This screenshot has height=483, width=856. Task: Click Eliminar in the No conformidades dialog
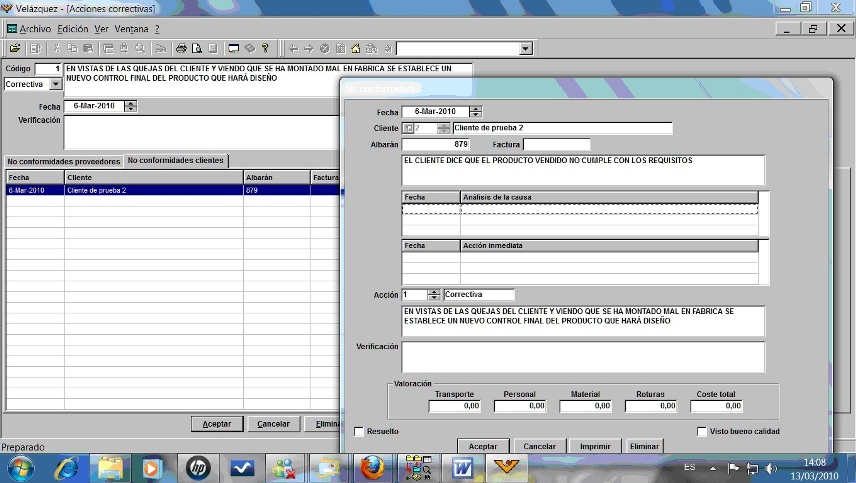coord(644,446)
